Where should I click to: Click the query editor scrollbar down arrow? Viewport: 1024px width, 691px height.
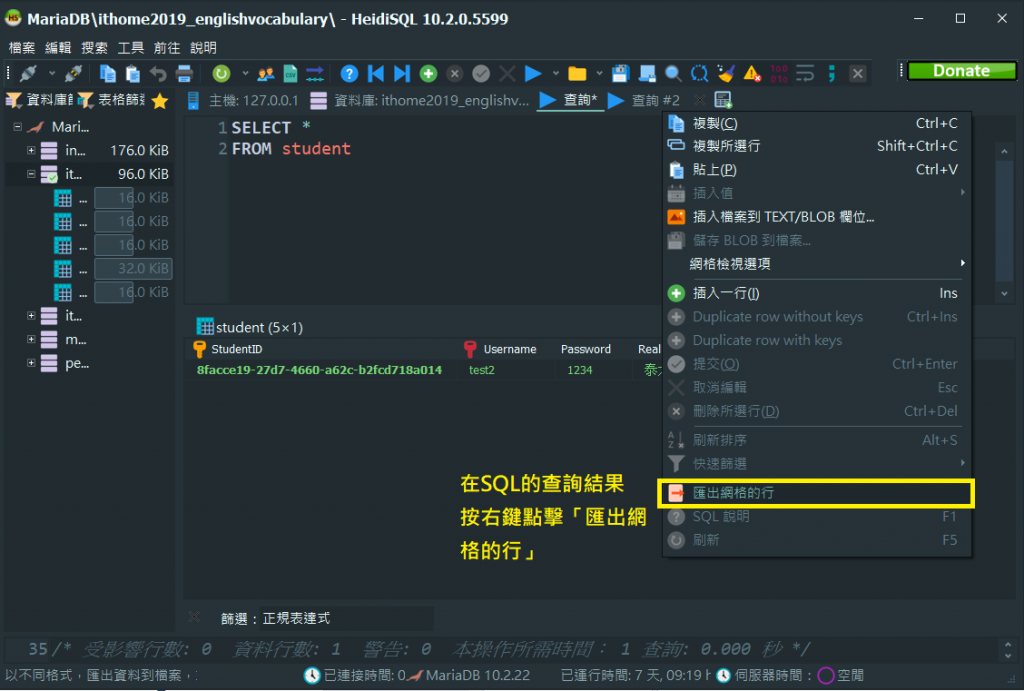tap(1004, 294)
